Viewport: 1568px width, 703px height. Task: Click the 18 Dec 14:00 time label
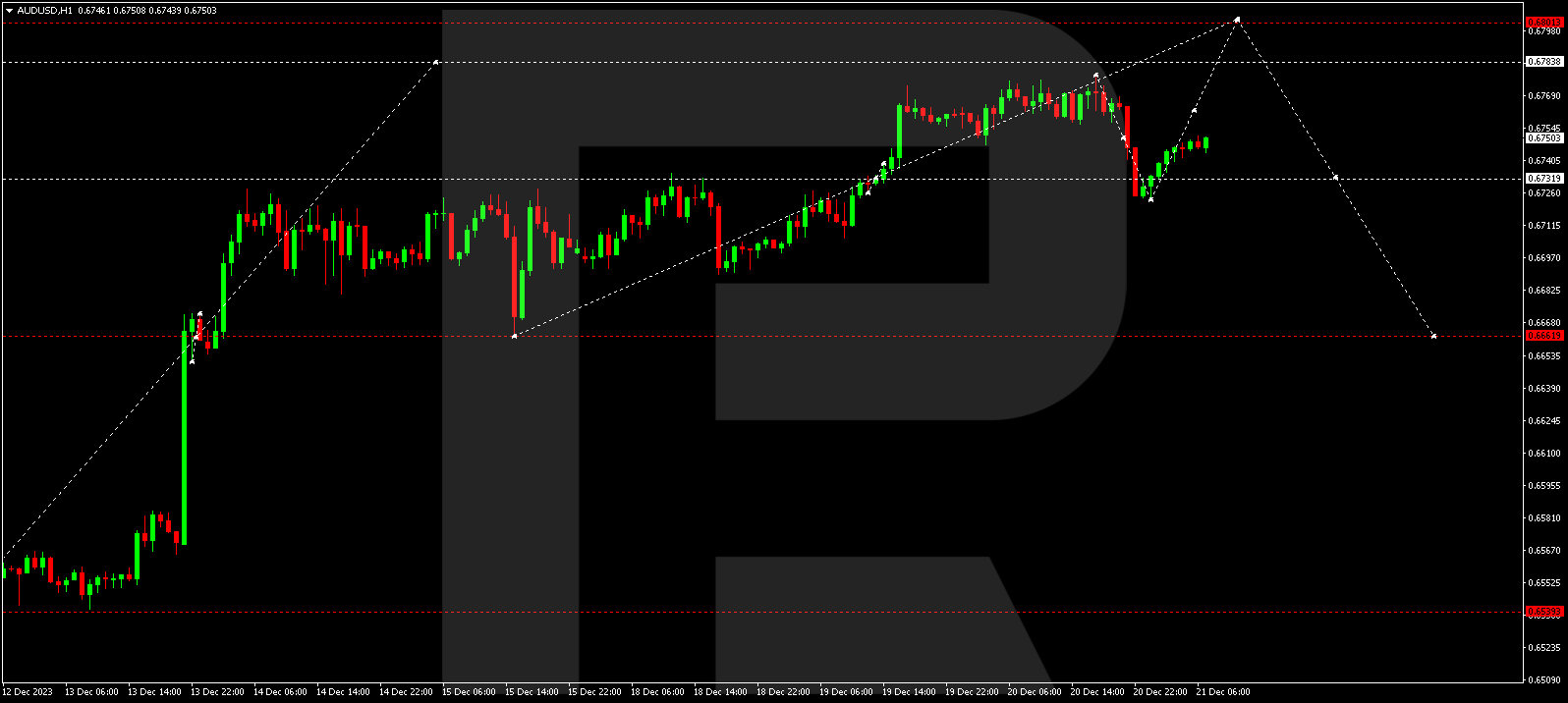(720, 692)
